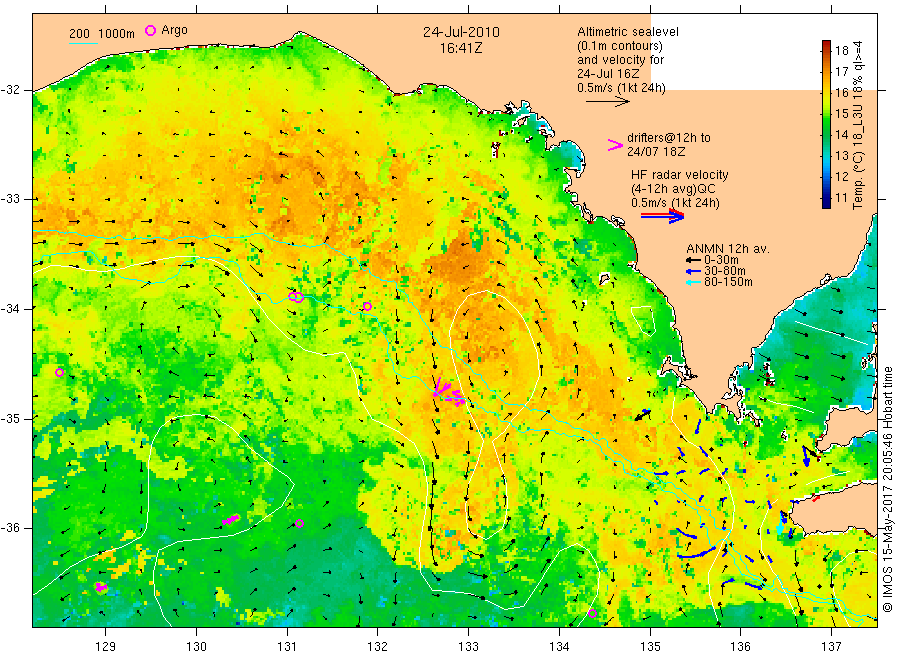Click the magenta drifter arrowhead legend symbol
The image size is (900, 660).
pyautogui.click(x=615, y=145)
